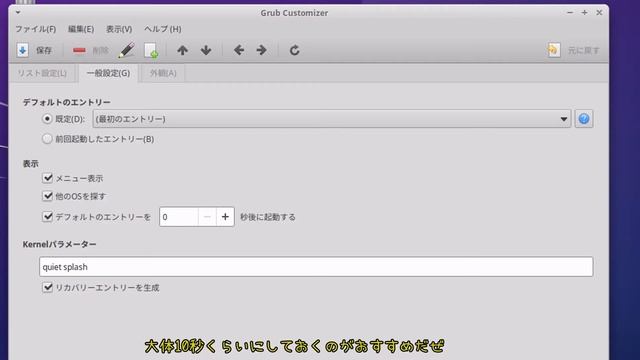Move entry down with down arrow

click(x=206, y=50)
